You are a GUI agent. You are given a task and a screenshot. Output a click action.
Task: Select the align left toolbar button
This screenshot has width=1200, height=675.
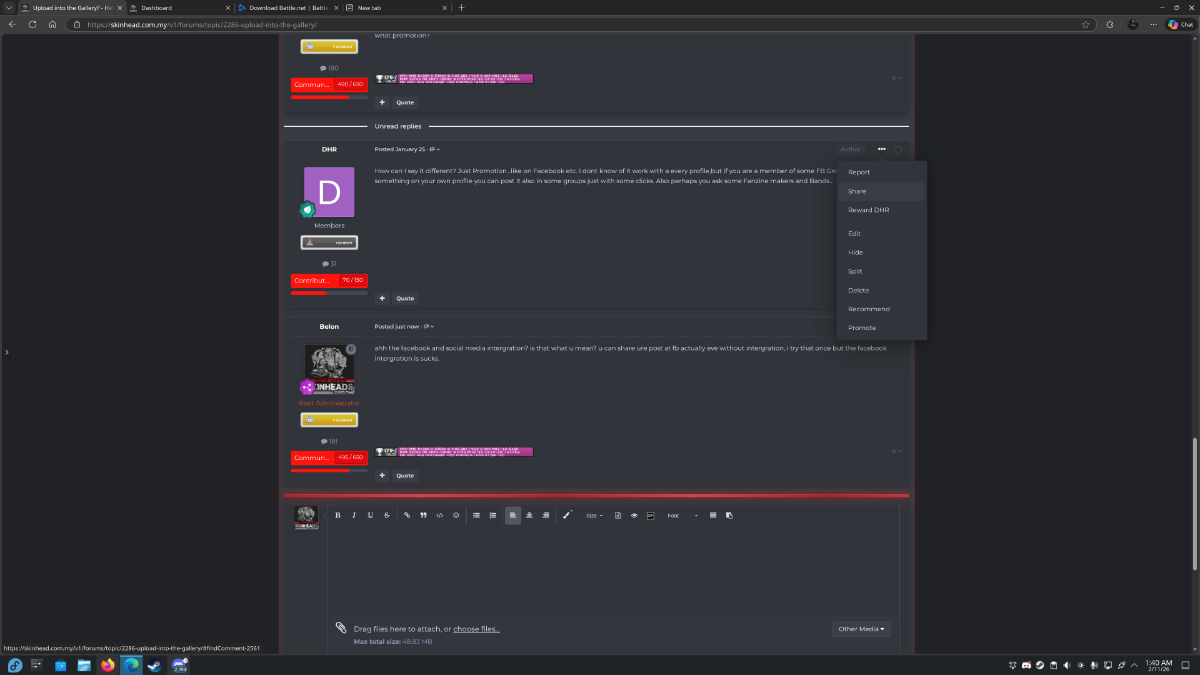point(513,515)
